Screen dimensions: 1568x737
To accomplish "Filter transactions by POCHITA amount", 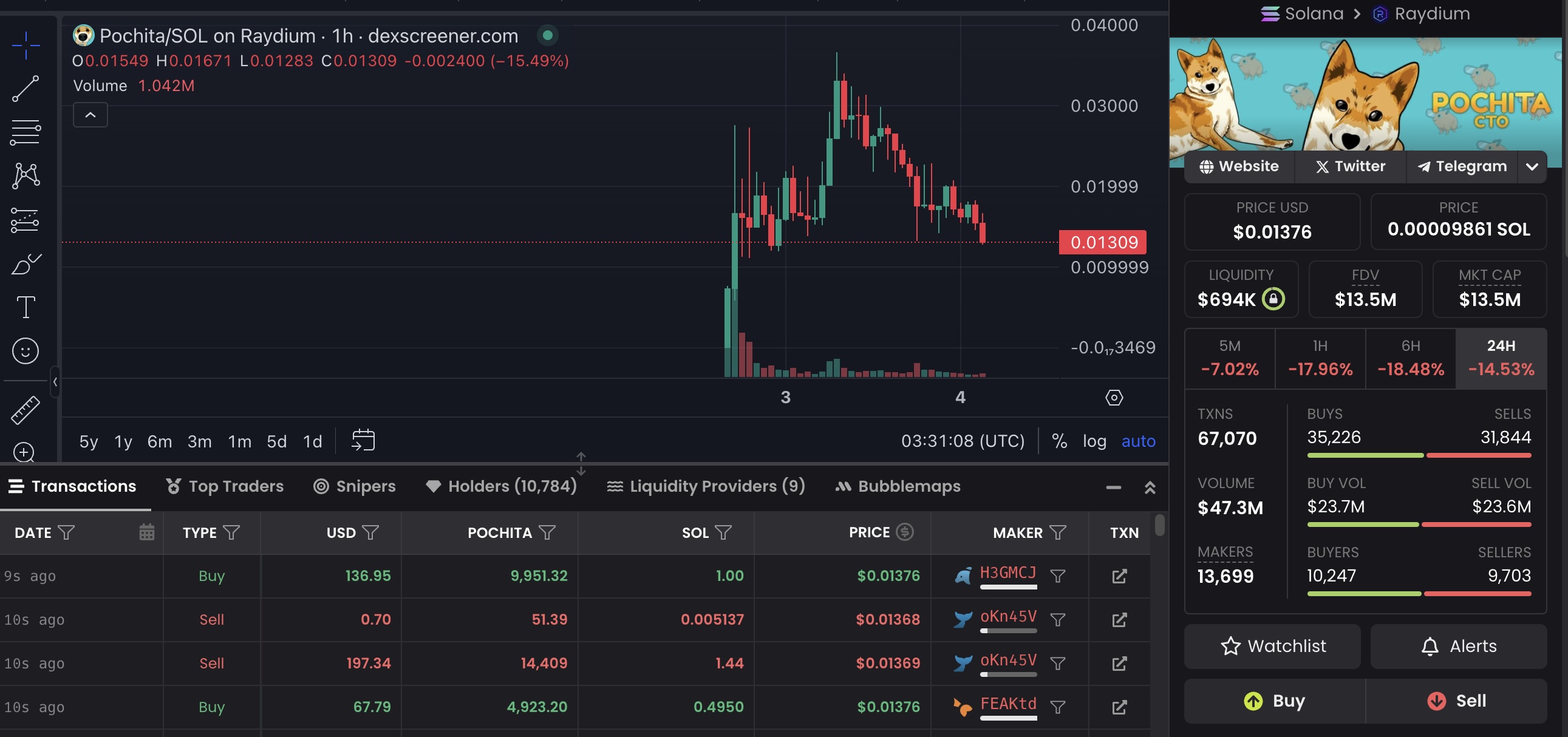I will pos(547,532).
